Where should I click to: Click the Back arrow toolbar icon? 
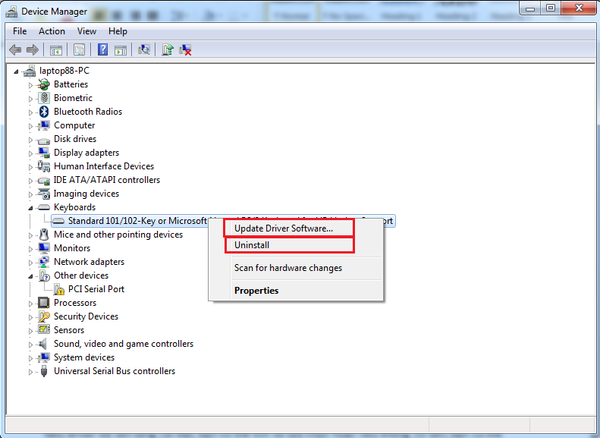15,50
